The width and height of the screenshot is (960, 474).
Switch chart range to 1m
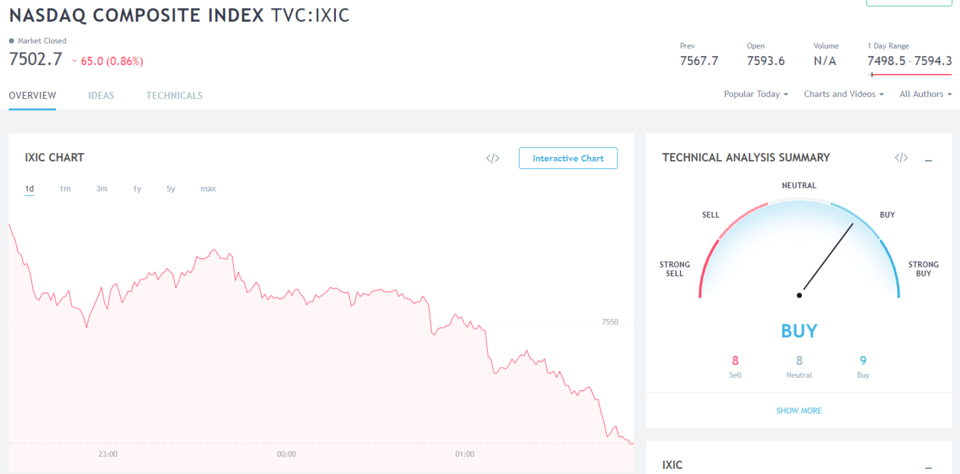coord(65,189)
